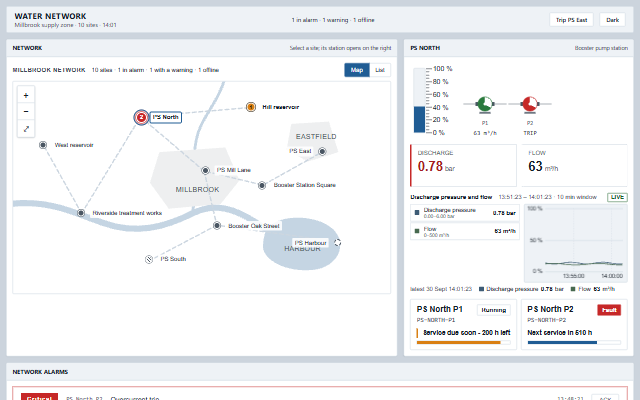The height and width of the screenshot is (400, 640).
Task: Switch network view to List
Action: click(380, 70)
